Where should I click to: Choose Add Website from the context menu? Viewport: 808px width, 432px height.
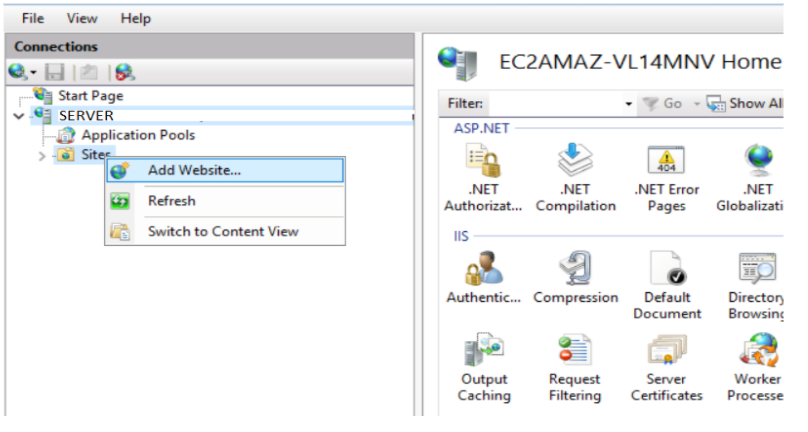[225, 170]
